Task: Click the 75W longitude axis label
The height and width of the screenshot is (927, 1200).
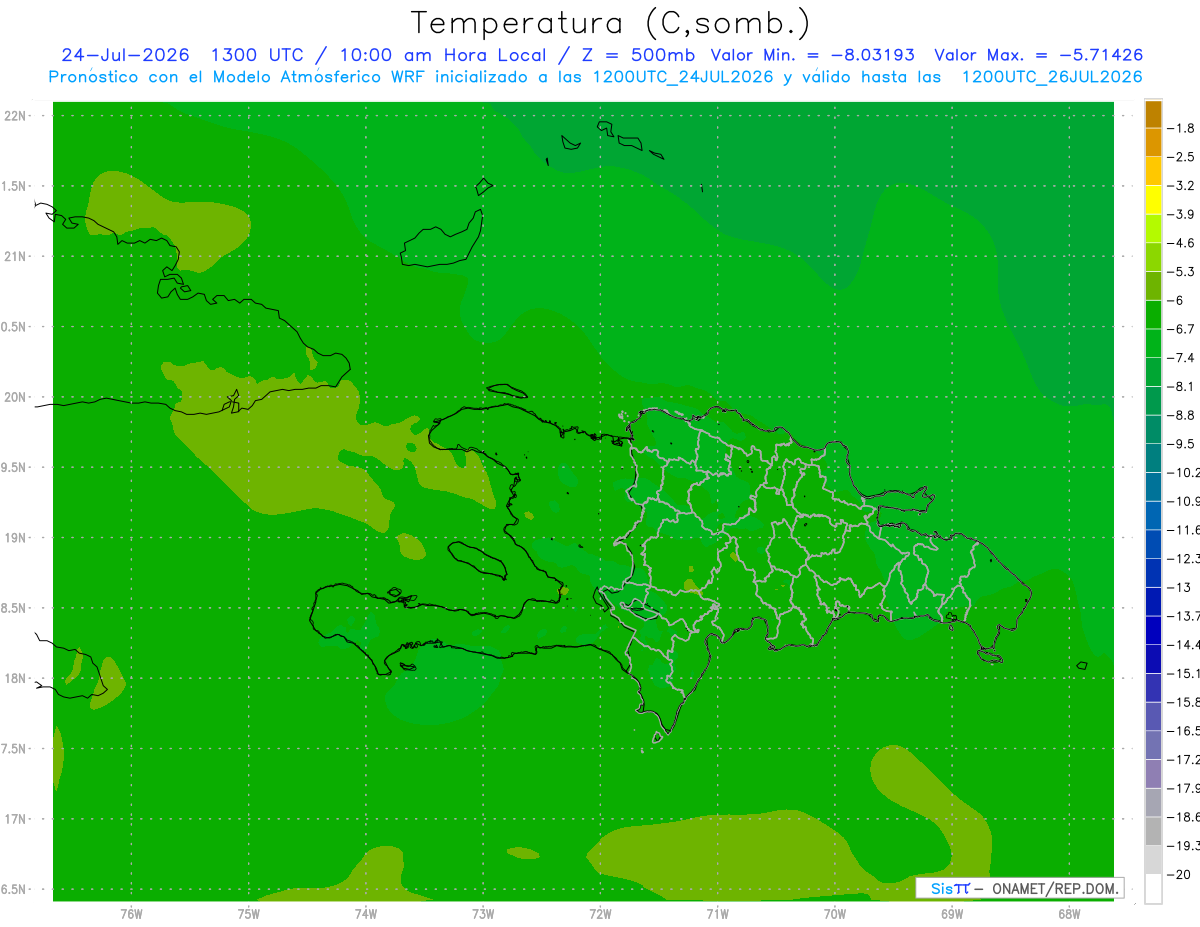Action: 249,913
